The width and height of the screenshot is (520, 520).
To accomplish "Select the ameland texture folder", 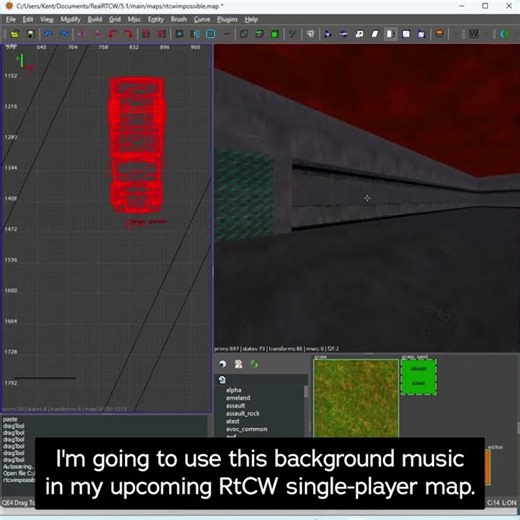I will coord(238,398).
